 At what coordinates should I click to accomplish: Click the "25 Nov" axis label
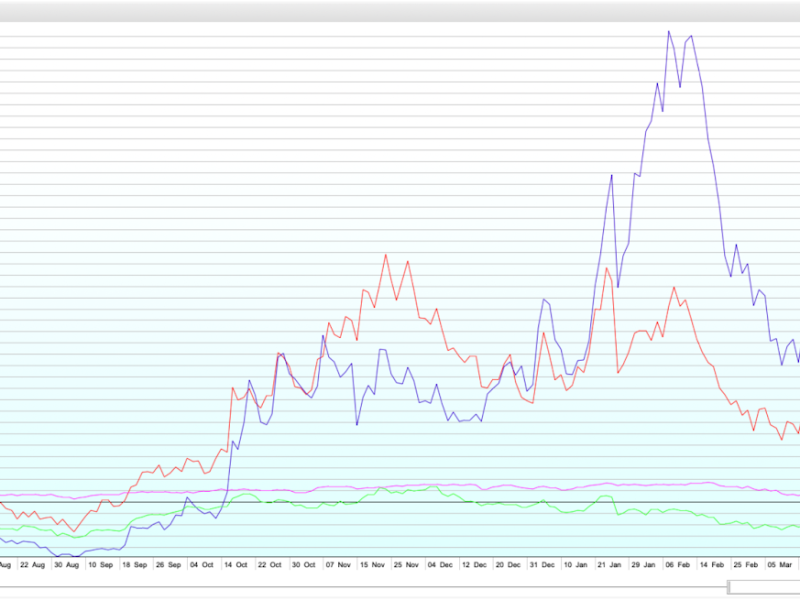coord(406,565)
